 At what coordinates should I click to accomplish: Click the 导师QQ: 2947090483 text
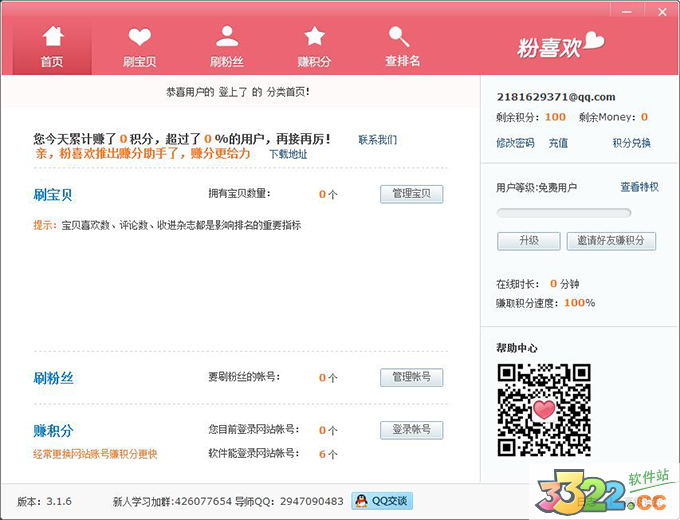(289, 501)
